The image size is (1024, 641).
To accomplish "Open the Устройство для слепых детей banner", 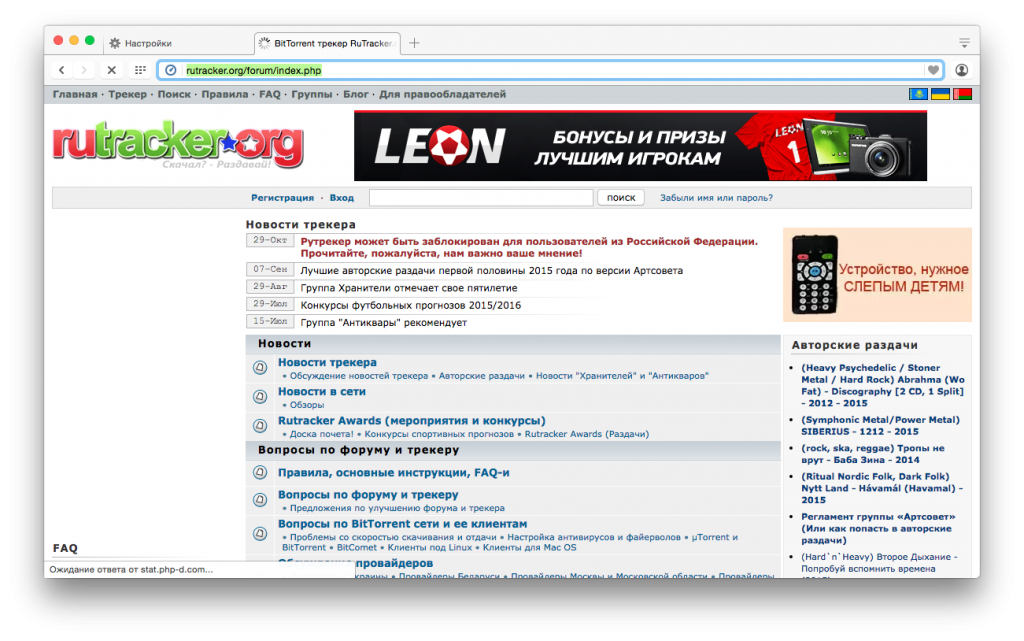I will pos(878,275).
